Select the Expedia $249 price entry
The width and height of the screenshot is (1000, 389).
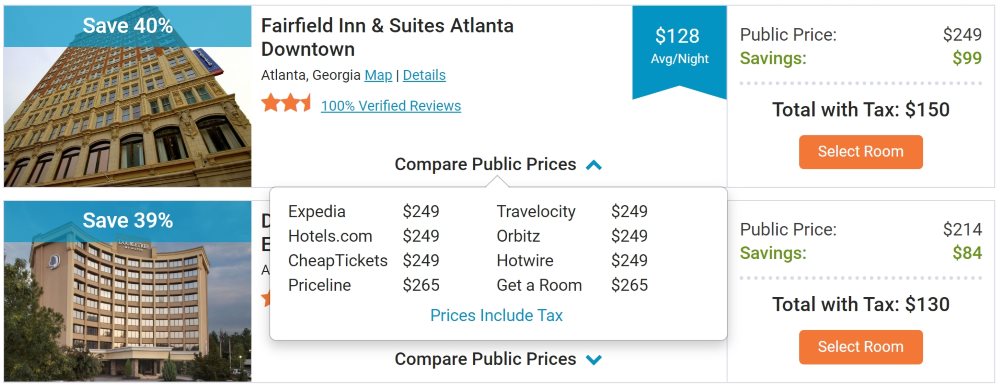pyautogui.click(x=364, y=212)
